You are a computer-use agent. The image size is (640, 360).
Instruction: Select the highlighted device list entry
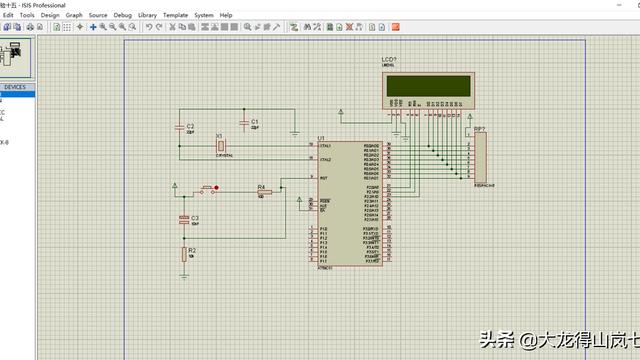(x=17, y=94)
